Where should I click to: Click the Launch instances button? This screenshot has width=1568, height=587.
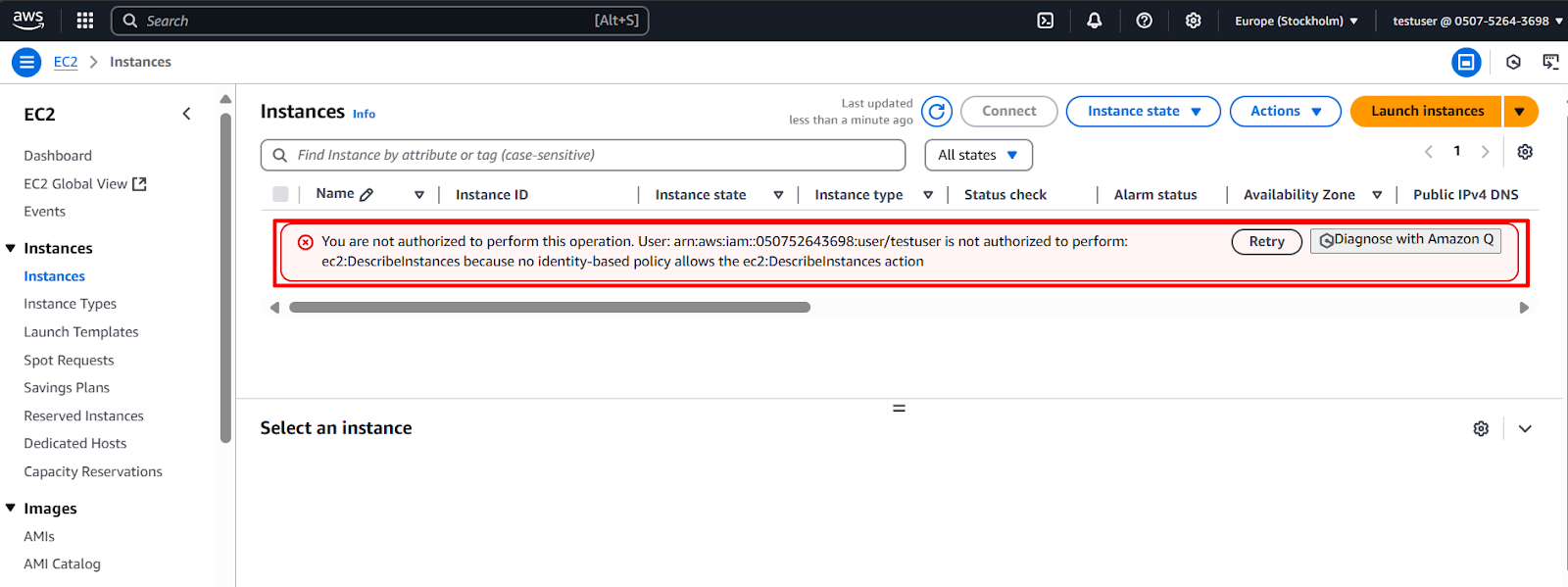pos(1427,112)
